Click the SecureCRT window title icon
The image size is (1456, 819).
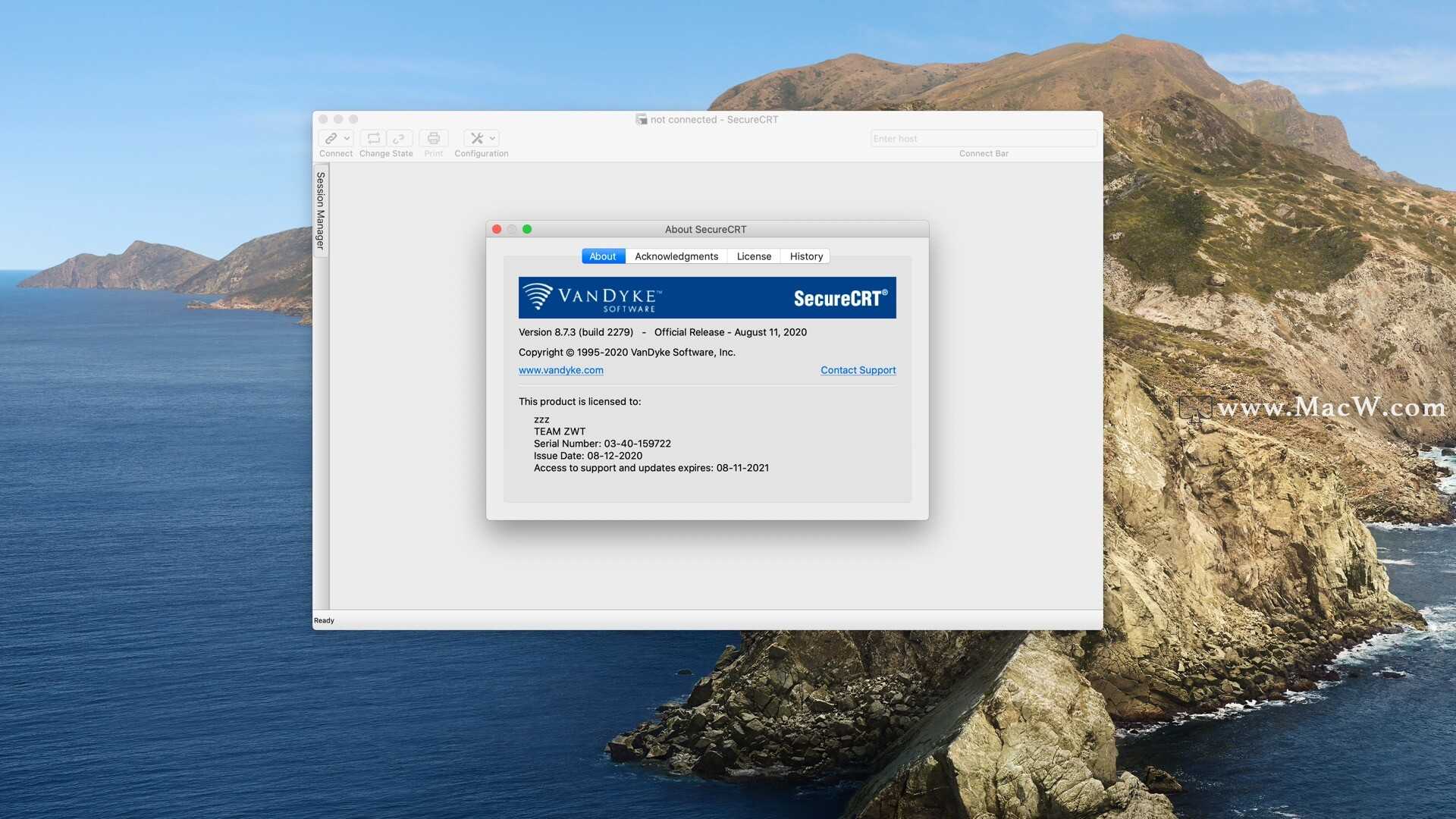[642, 119]
